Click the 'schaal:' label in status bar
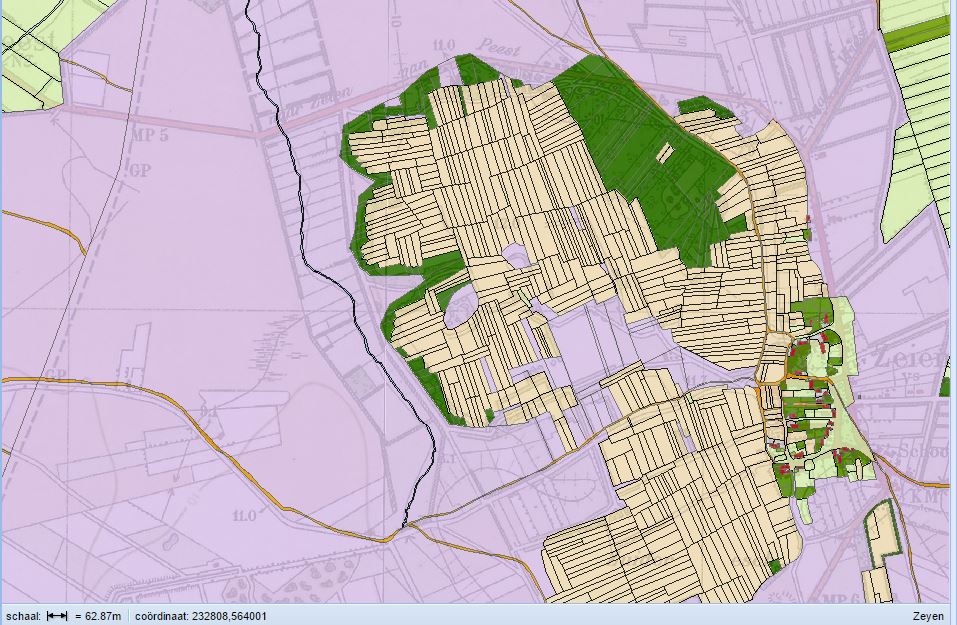This screenshot has height=625, width=957. 24,616
